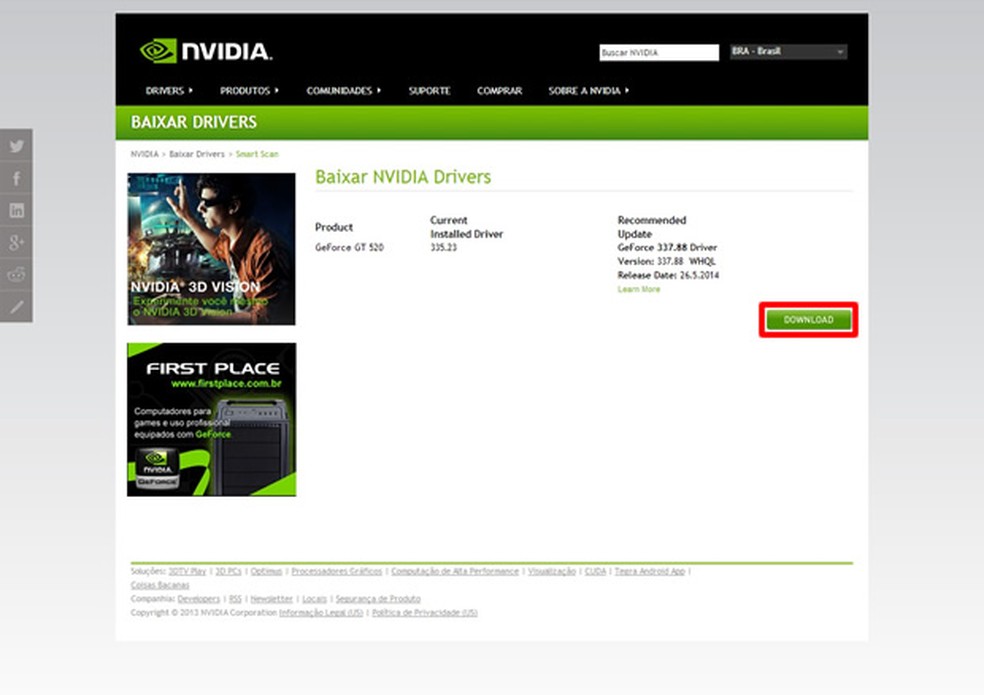Open the Developers link in the footer
The width and height of the screenshot is (984, 695).
point(200,598)
